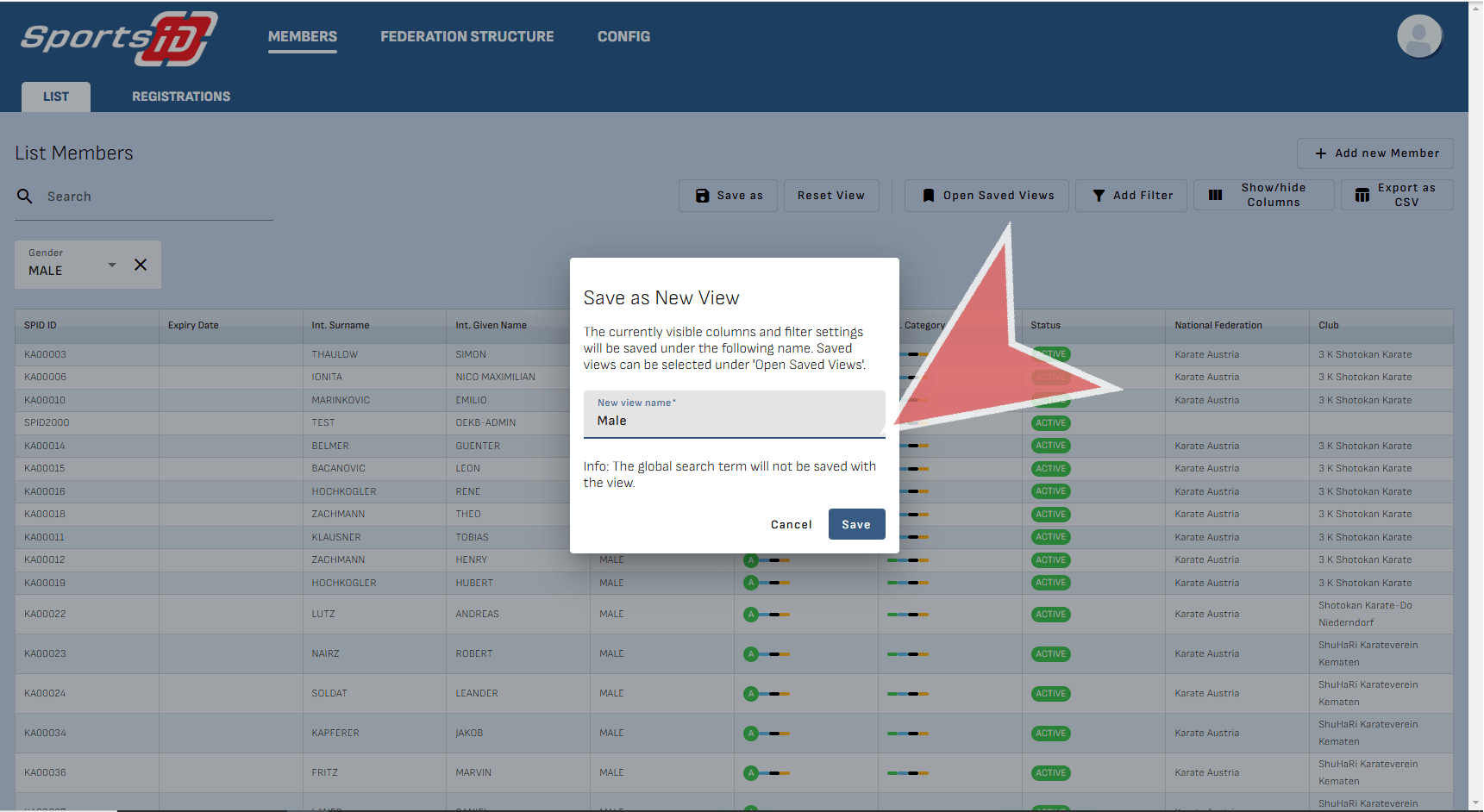Expand the Gender MALE dropdown

(x=111, y=265)
